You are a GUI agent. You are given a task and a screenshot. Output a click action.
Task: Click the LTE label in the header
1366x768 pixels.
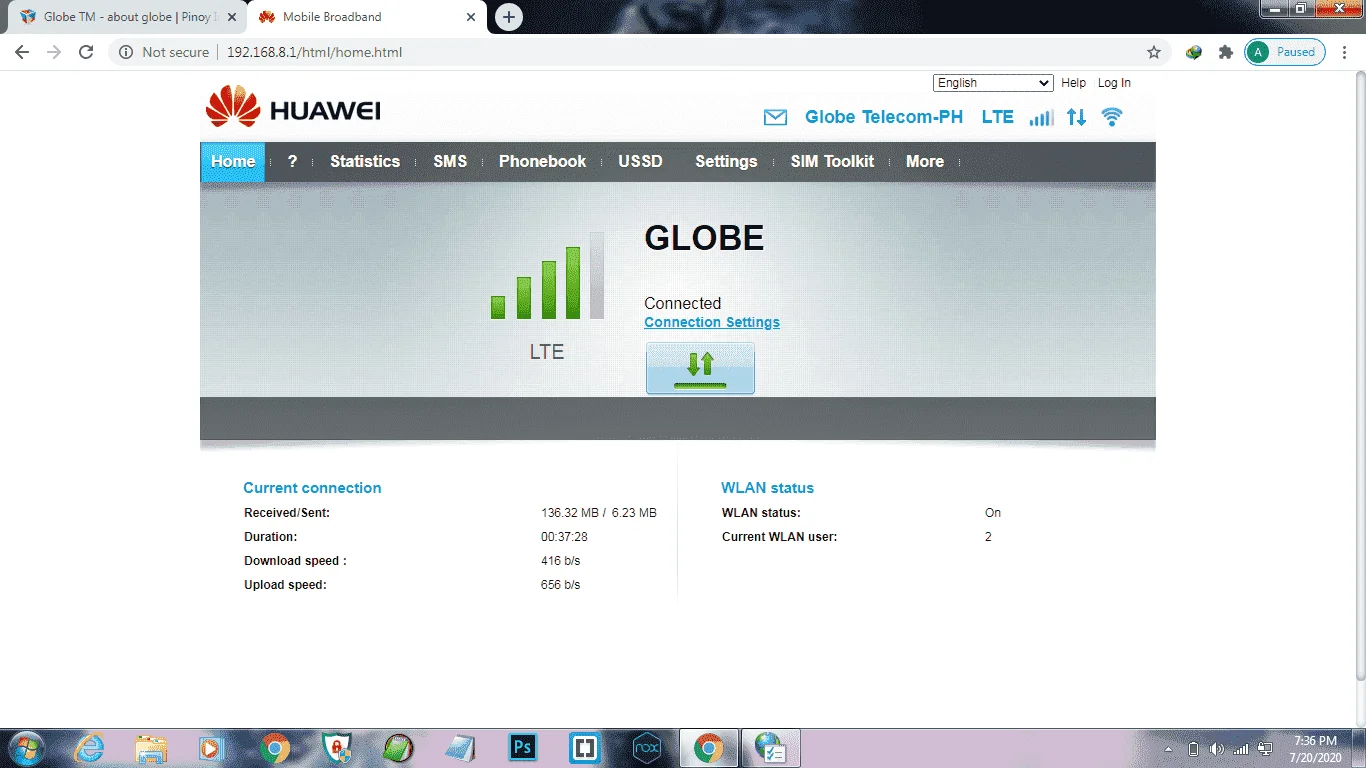tap(998, 117)
